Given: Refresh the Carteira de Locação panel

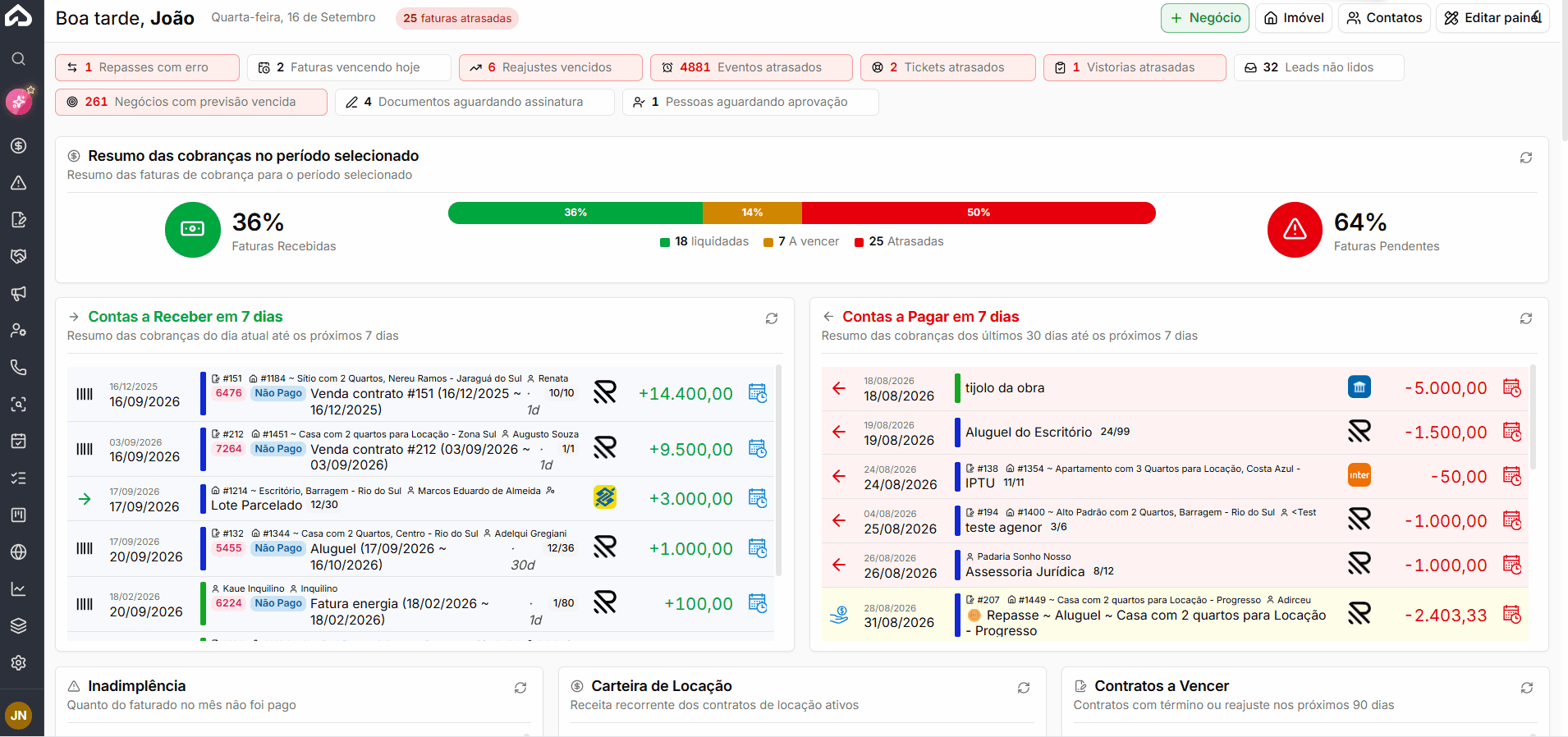Looking at the screenshot, I should [x=1024, y=688].
